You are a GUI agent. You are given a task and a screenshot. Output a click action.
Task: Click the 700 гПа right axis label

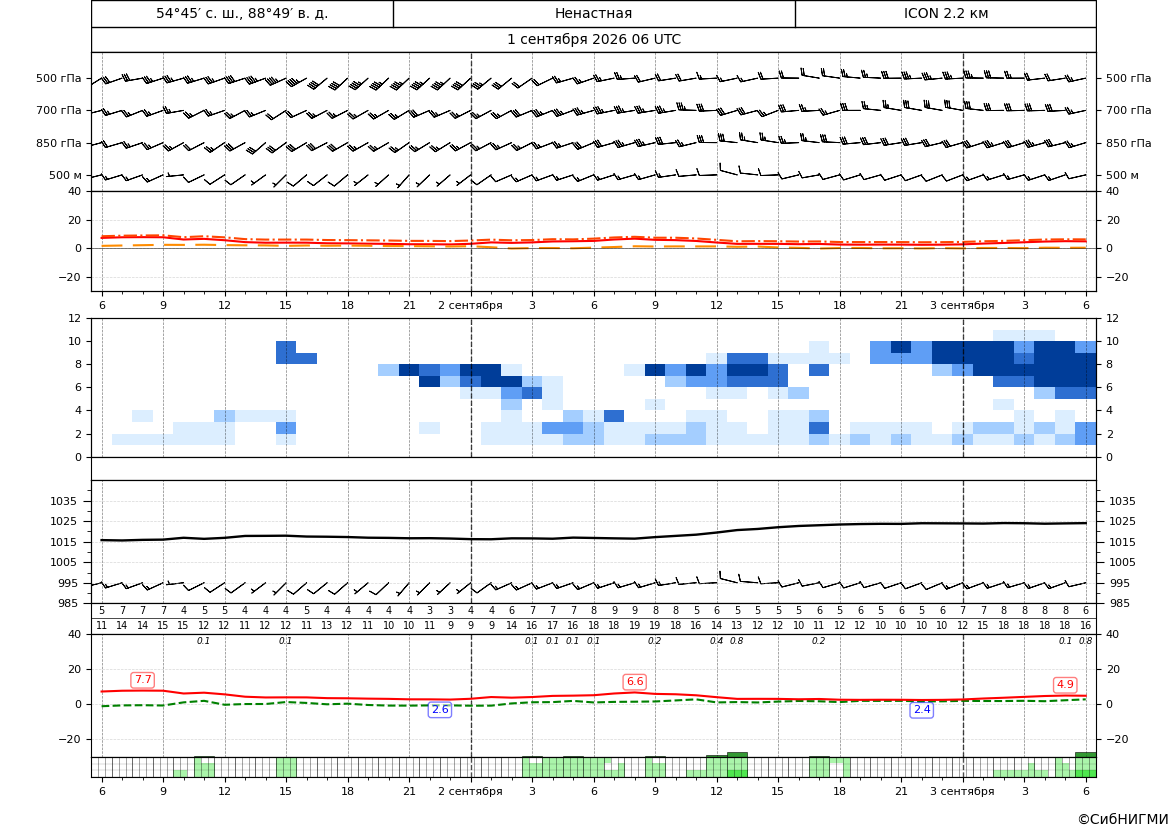click(x=1129, y=110)
